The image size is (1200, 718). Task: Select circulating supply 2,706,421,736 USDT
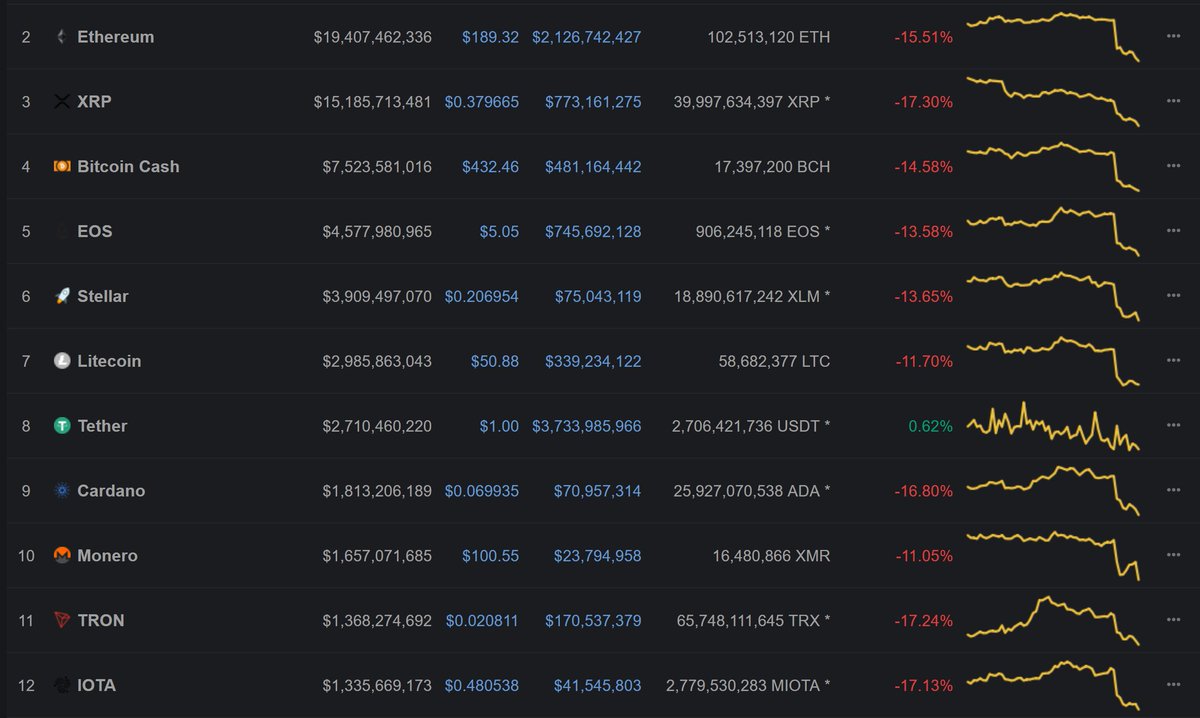tap(751, 426)
